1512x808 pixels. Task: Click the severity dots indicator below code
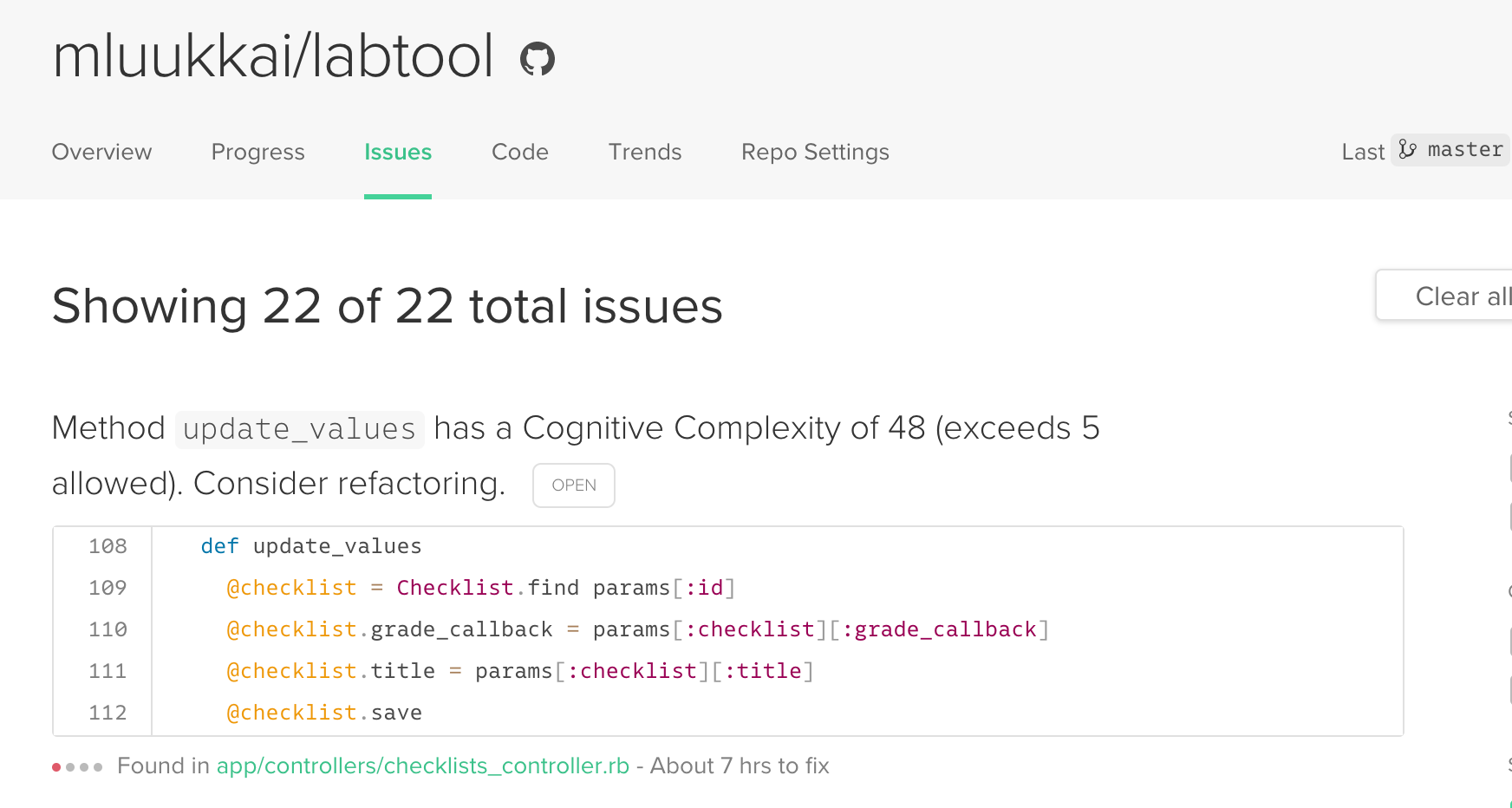coord(77,766)
